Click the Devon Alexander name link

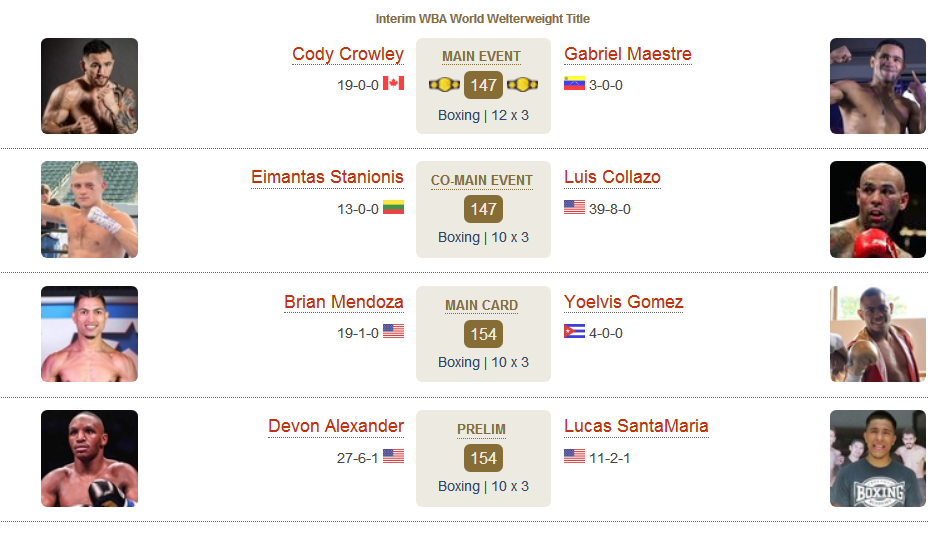coord(335,426)
